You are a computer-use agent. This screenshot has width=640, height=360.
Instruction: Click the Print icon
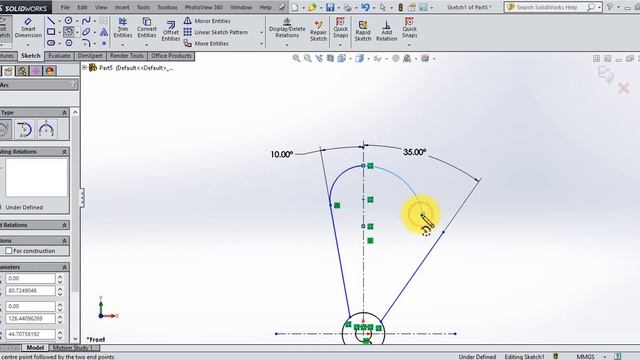(x=347, y=7)
